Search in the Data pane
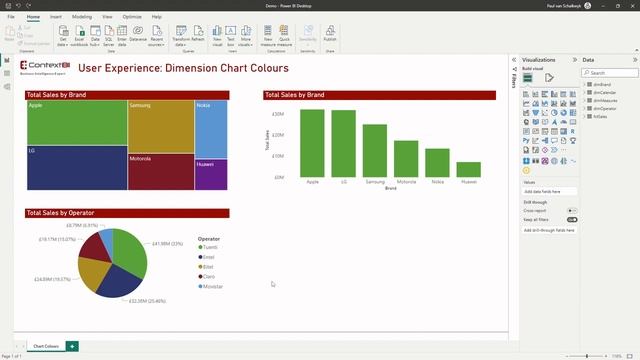 coord(610,73)
